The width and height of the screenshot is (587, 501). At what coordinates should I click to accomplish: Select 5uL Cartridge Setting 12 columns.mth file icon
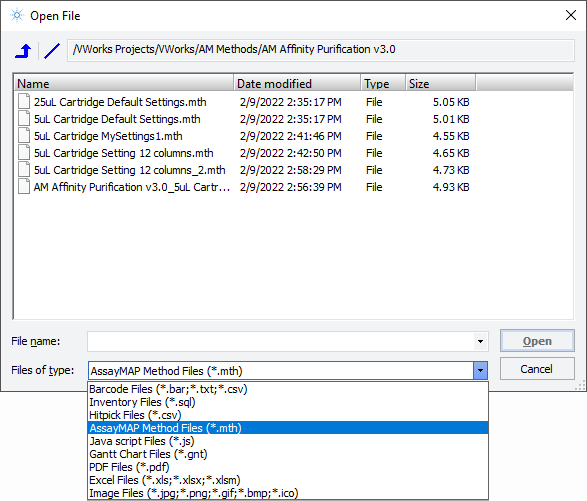tap(24, 153)
